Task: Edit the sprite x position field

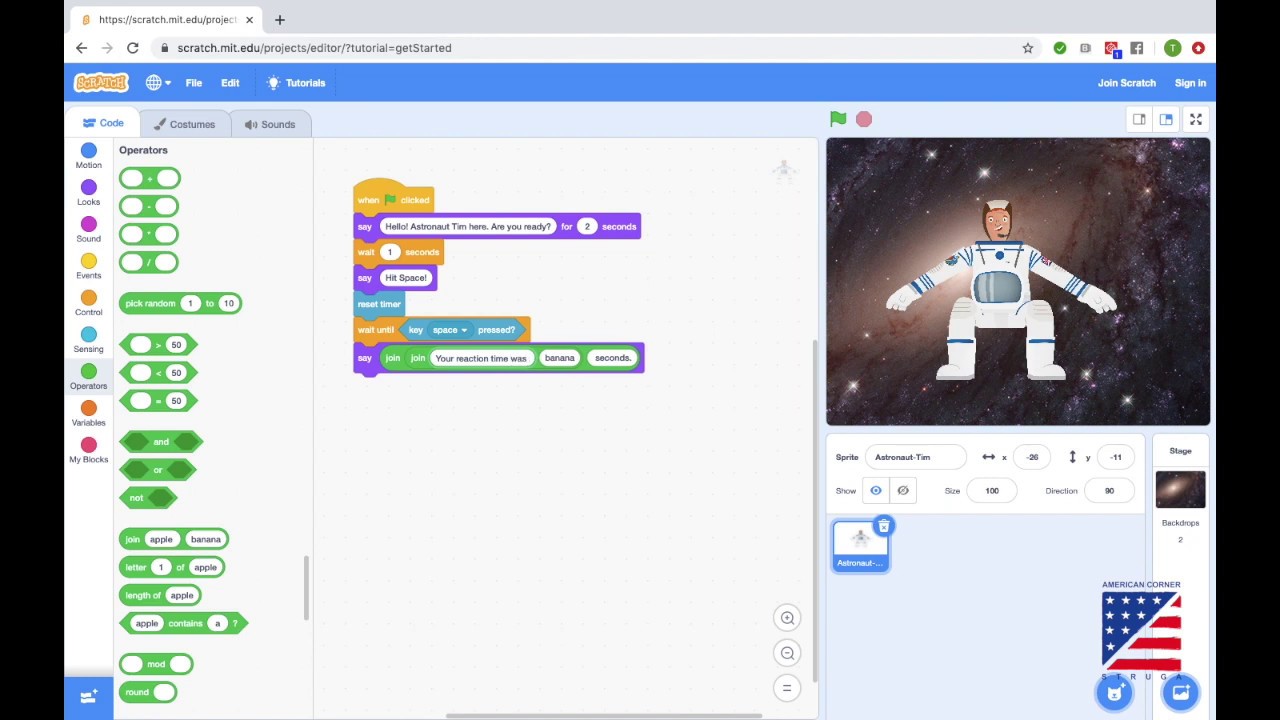Action: [x=1032, y=457]
